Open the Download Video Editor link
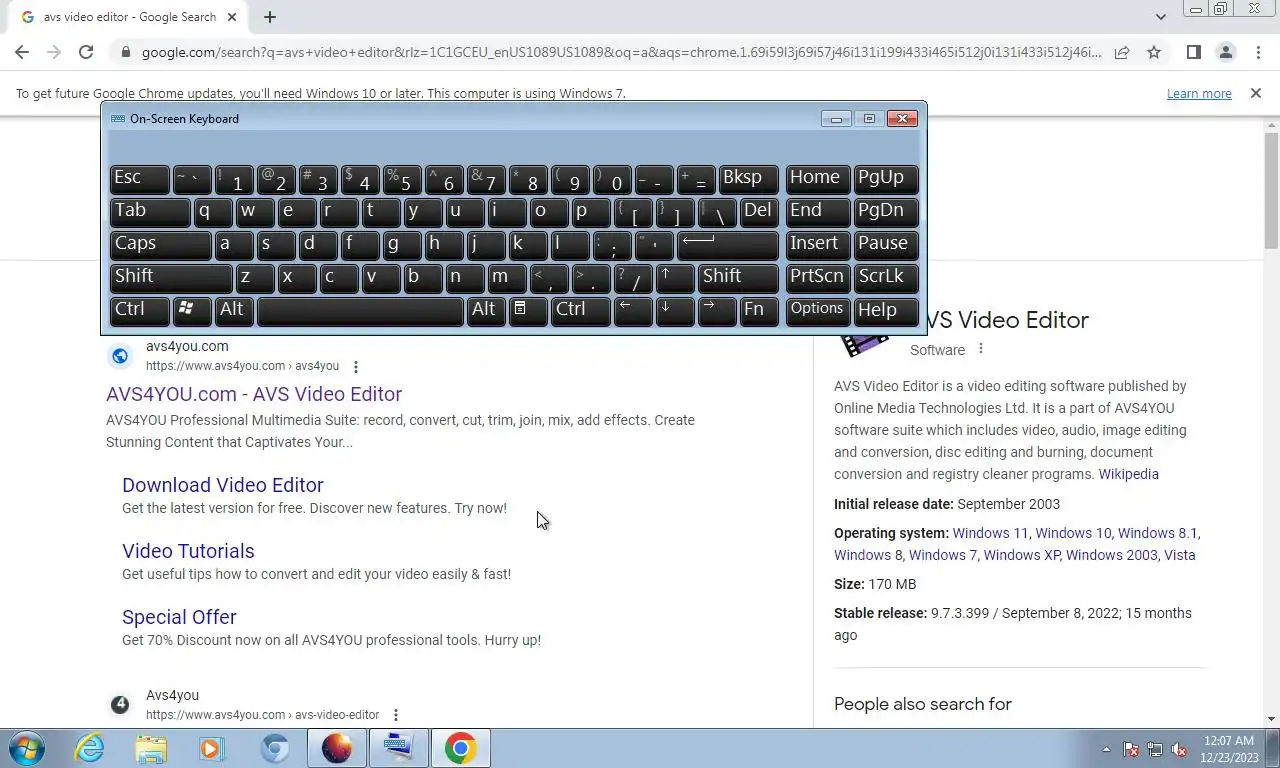Viewport: 1280px width, 768px height. (x=223, y=485)
